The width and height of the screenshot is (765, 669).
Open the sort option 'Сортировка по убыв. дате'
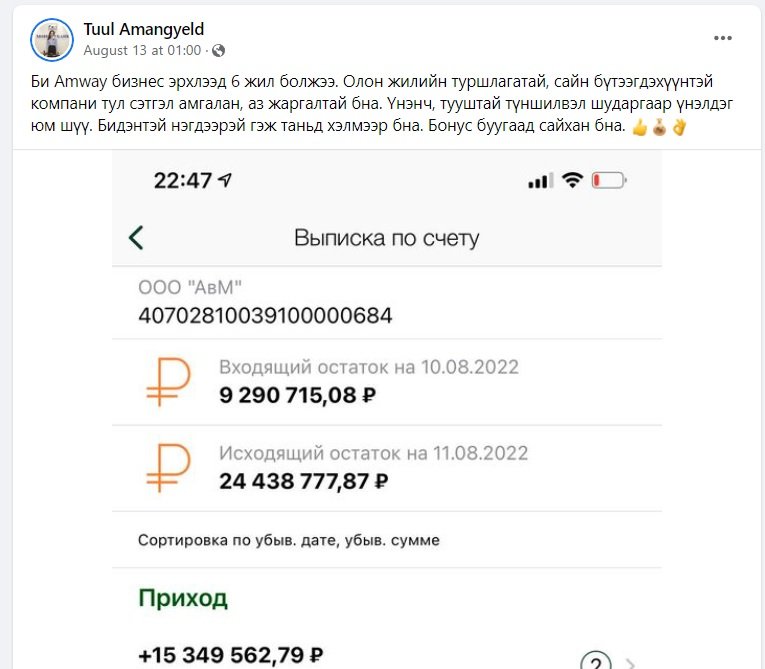(288, 540)
